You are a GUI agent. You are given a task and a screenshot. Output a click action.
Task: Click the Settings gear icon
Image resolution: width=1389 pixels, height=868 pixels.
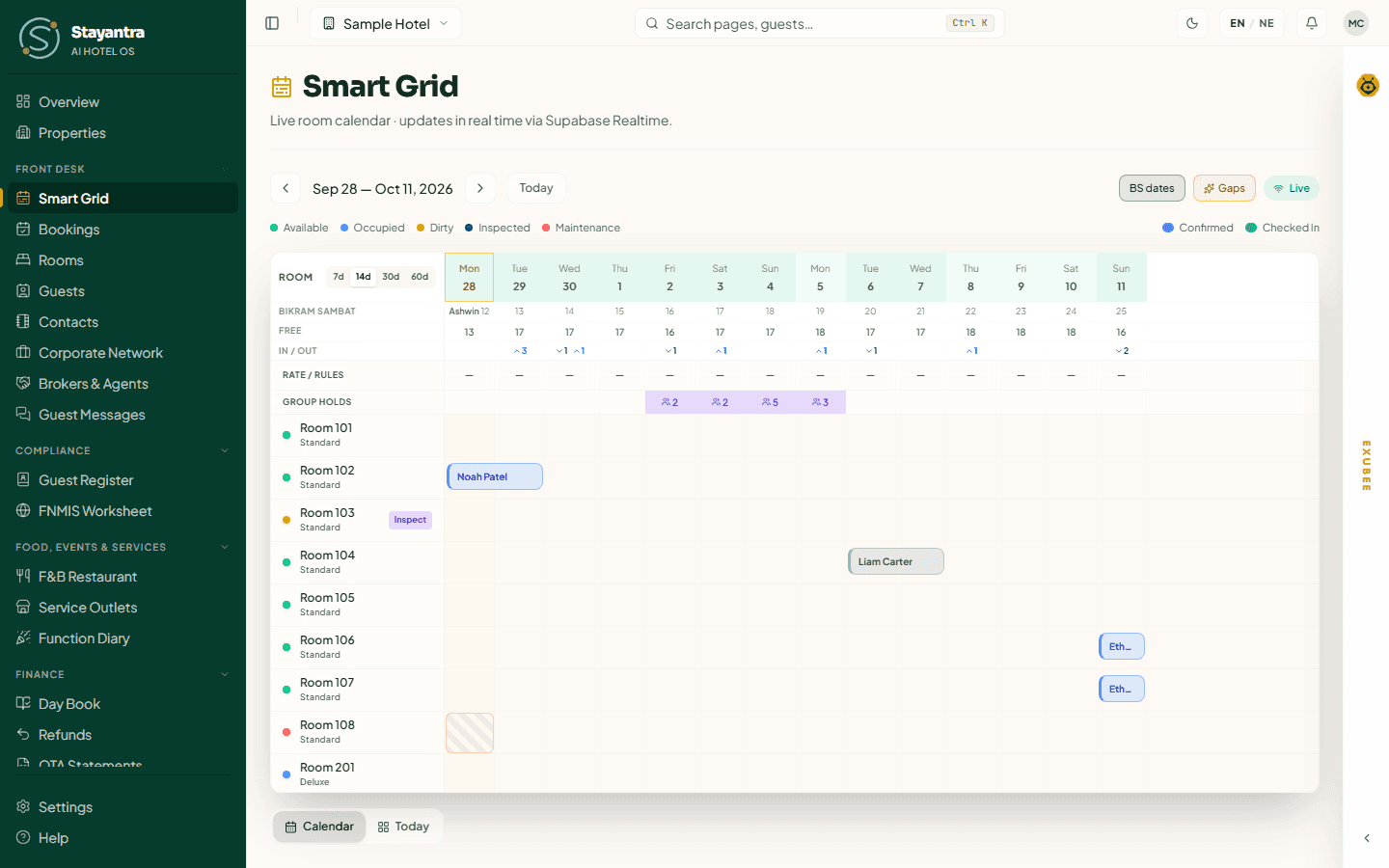(x=23, y=806)
